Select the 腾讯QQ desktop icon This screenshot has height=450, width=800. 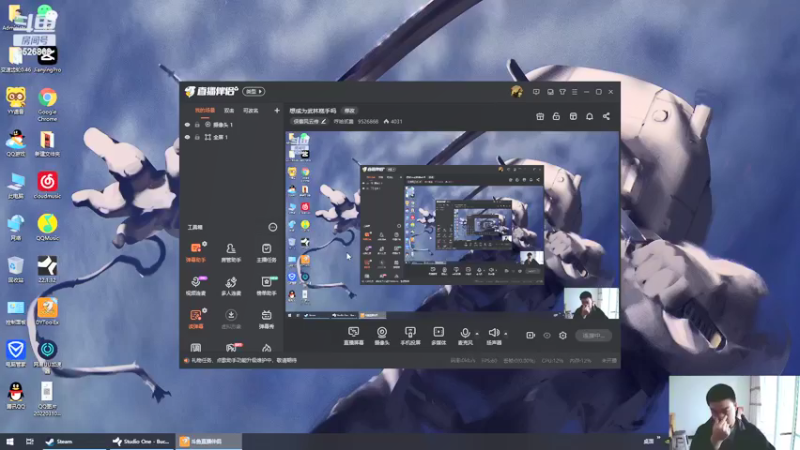[16, 396]
